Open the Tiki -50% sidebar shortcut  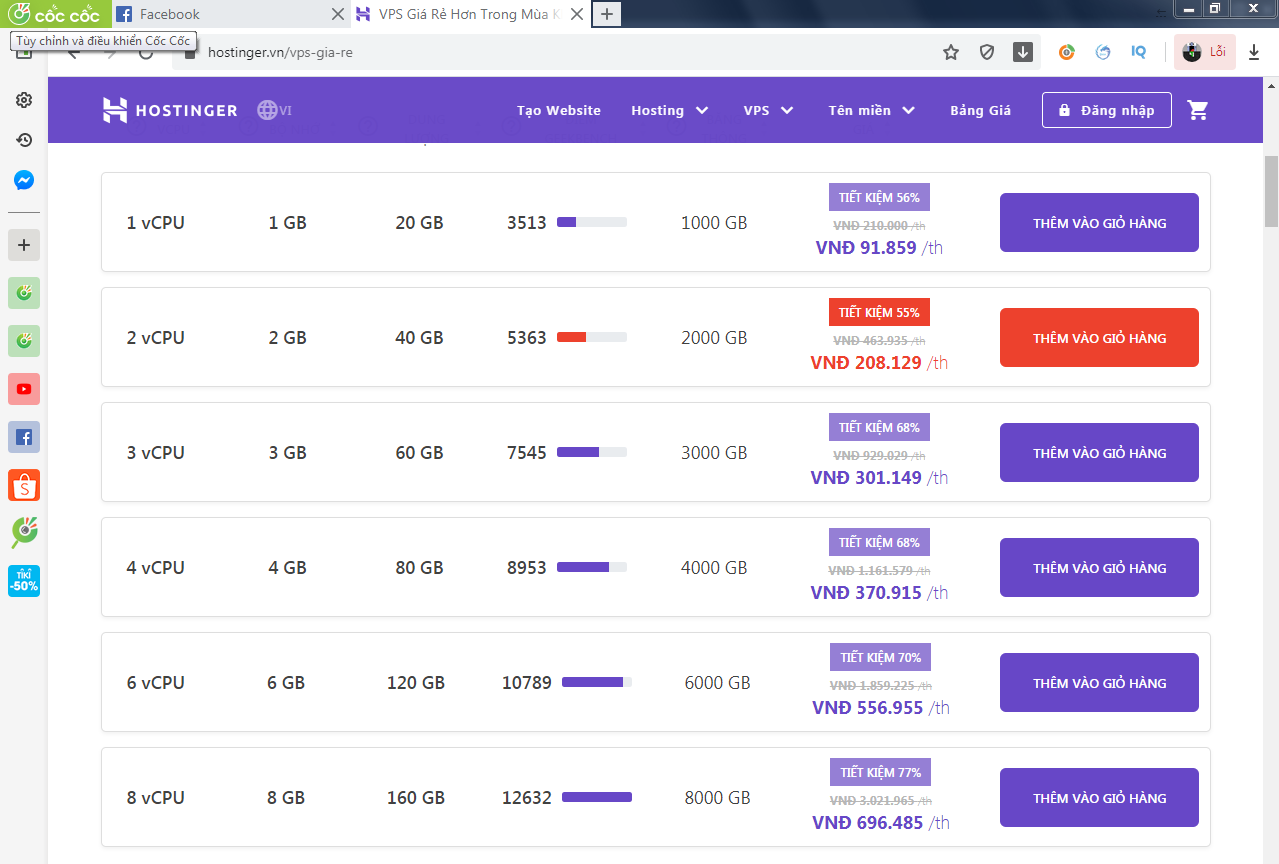24,581
